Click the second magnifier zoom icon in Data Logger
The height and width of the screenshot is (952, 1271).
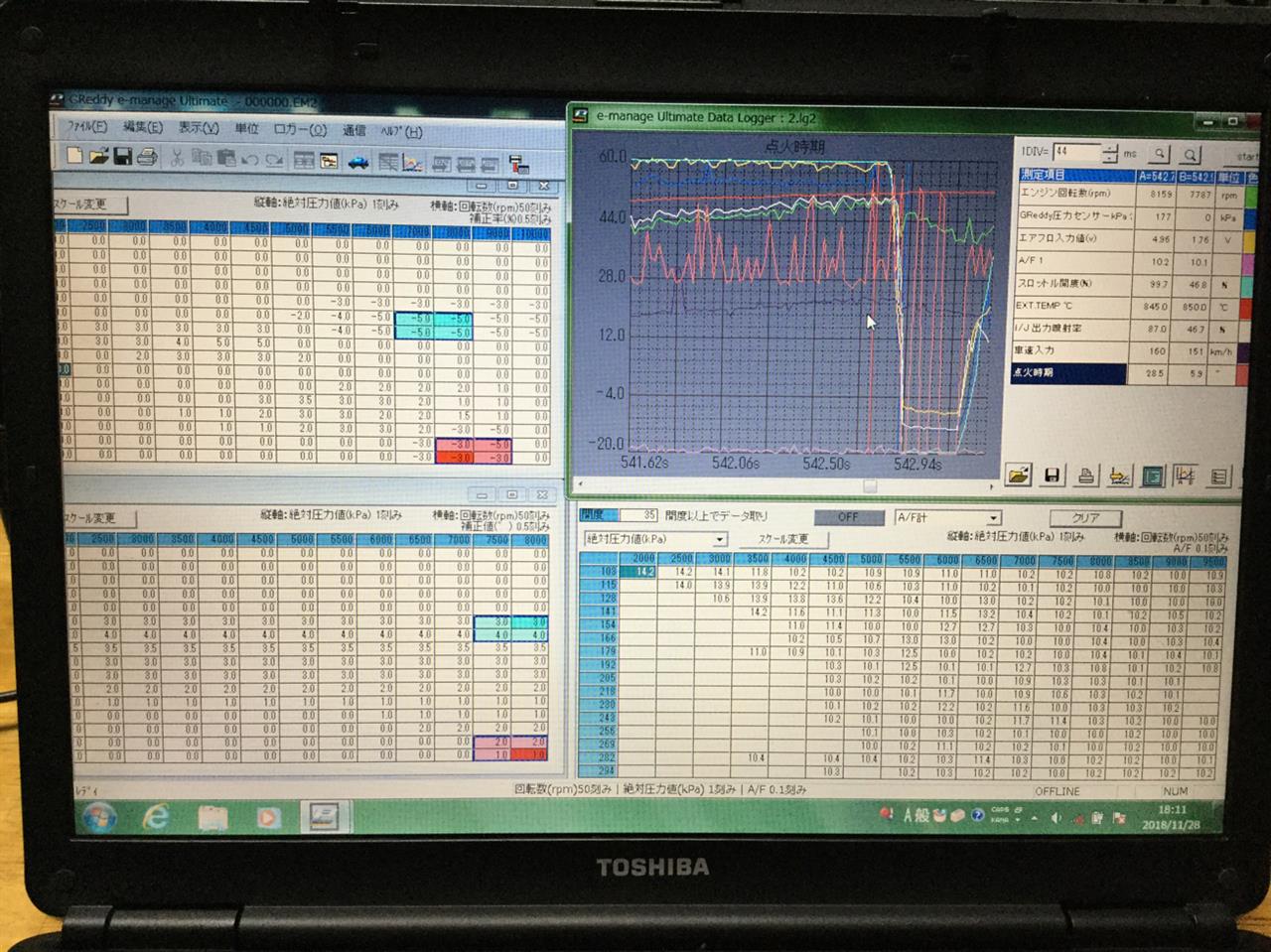[x=1190, y=154]
